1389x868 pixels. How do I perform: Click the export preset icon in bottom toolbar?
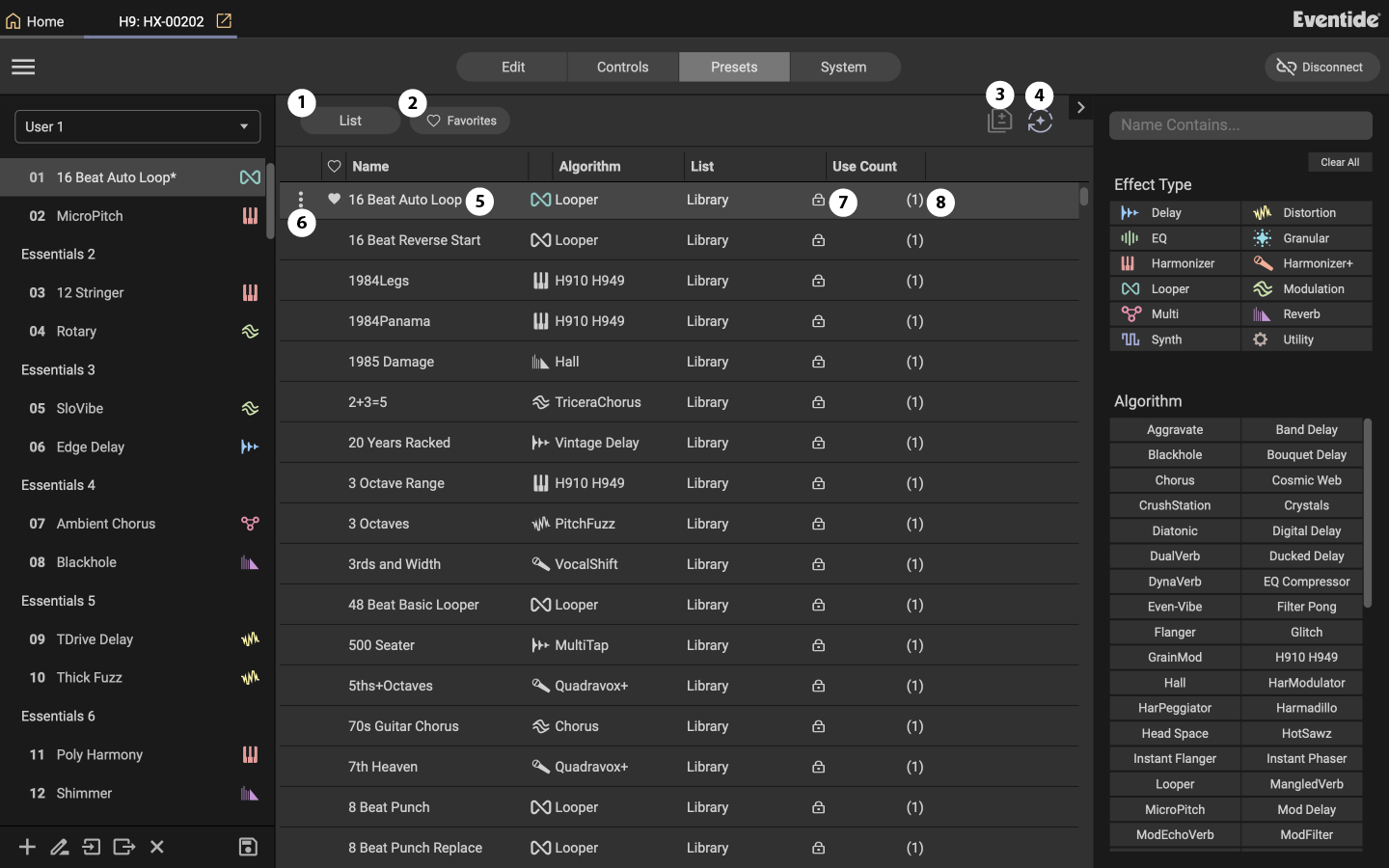click(x=123, y=847)
